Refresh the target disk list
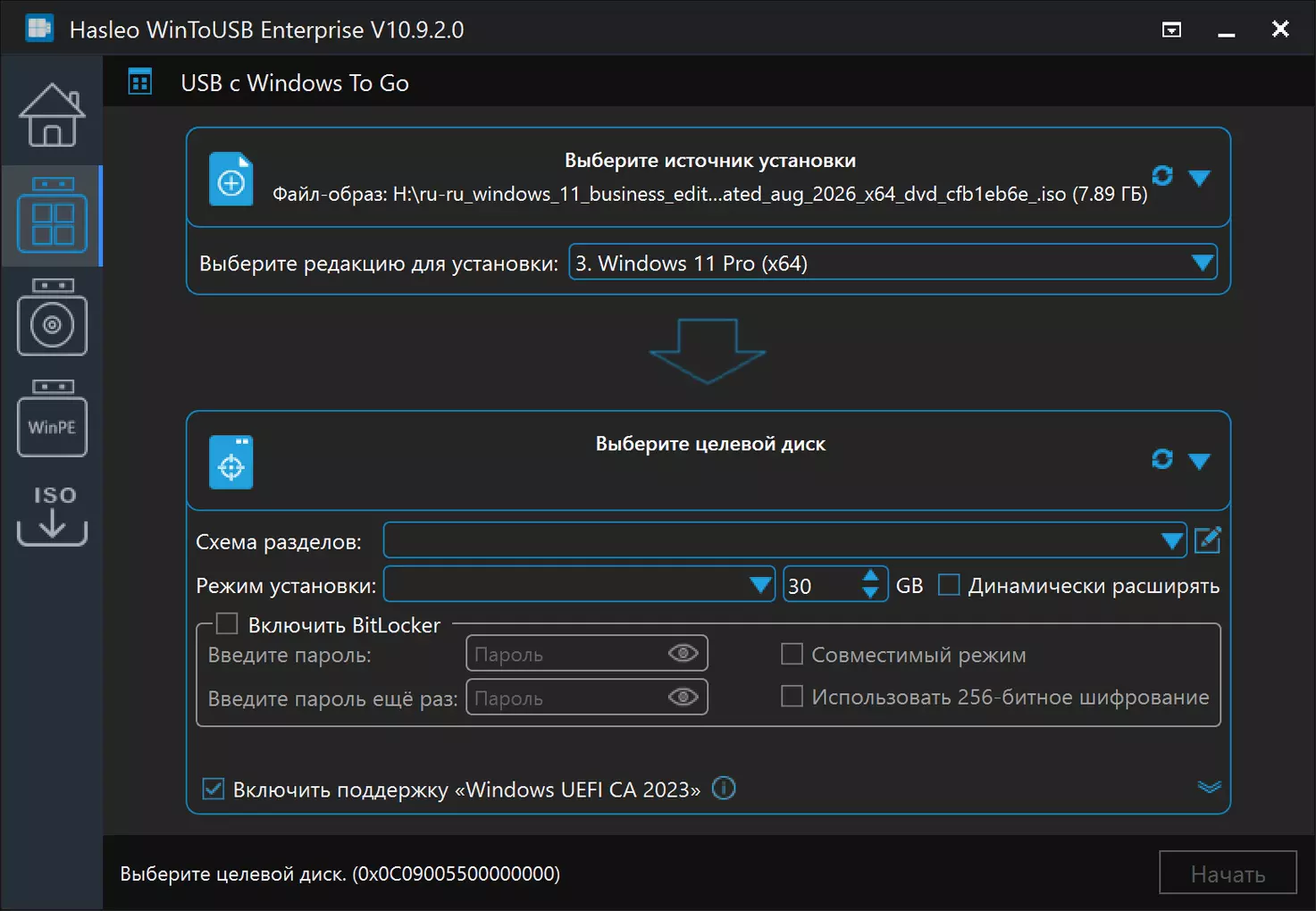Screen dimensions: 1316x911 click(x=1162, y=459)
